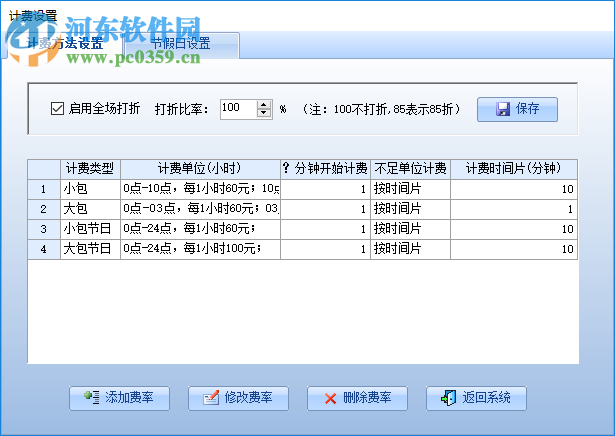Select the 小包 cell

90,189
